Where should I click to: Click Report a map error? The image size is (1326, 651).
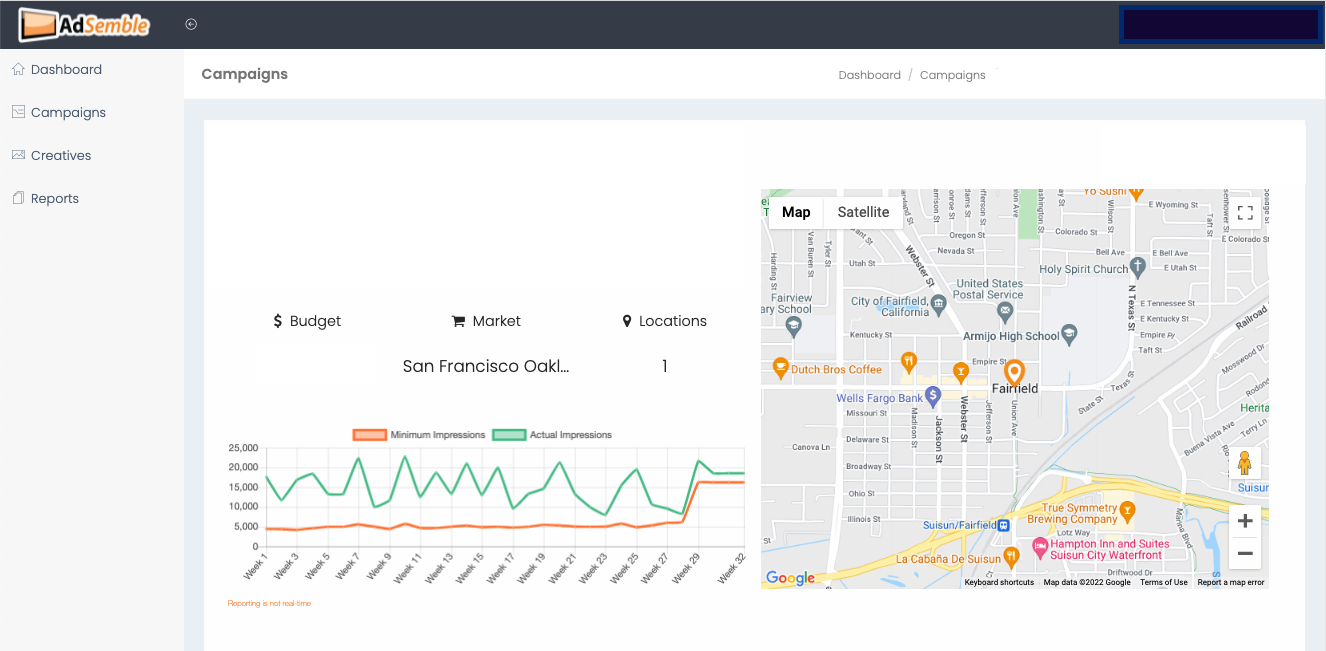(x=1231, y=582)
